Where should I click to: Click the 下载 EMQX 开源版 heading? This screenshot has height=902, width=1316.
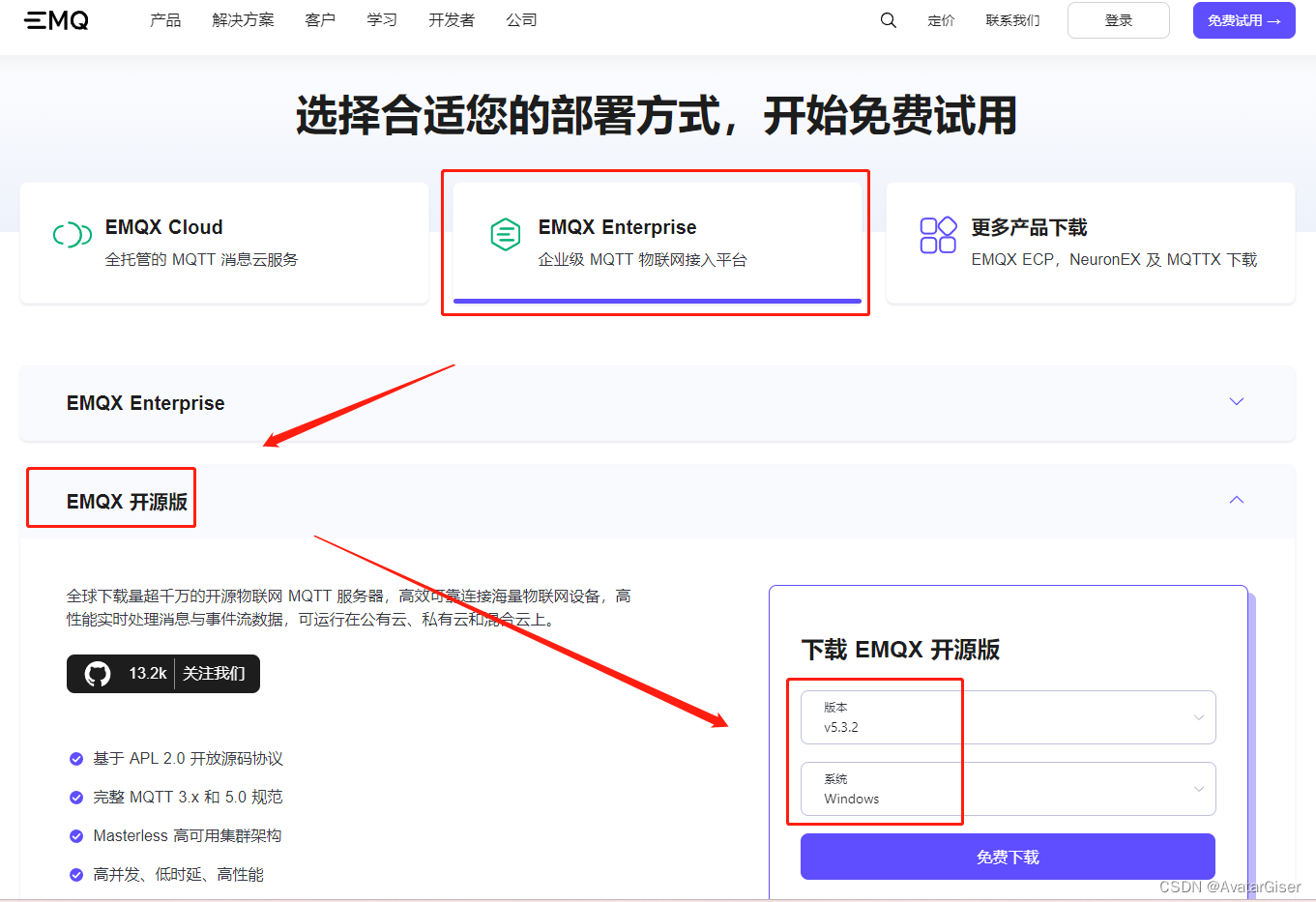pyautogui.click(x=900, y=650)
